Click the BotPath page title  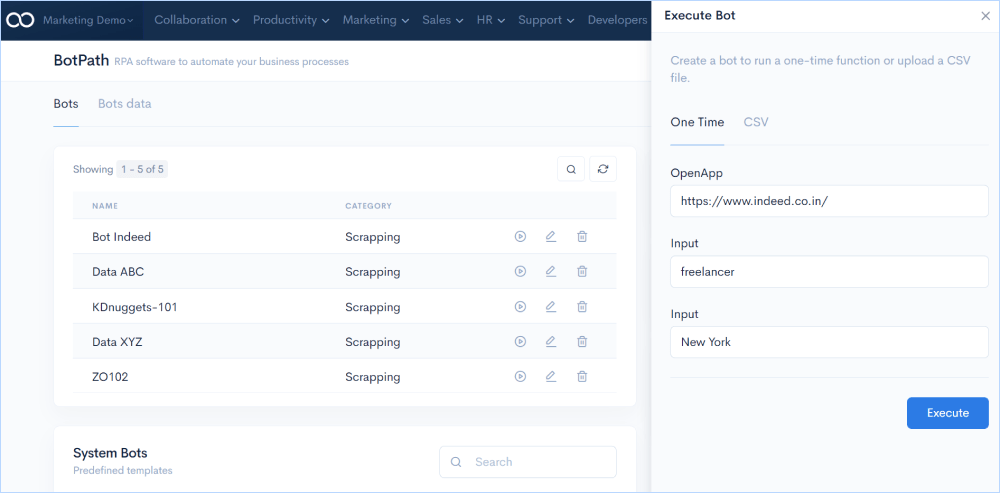point(81,61)
